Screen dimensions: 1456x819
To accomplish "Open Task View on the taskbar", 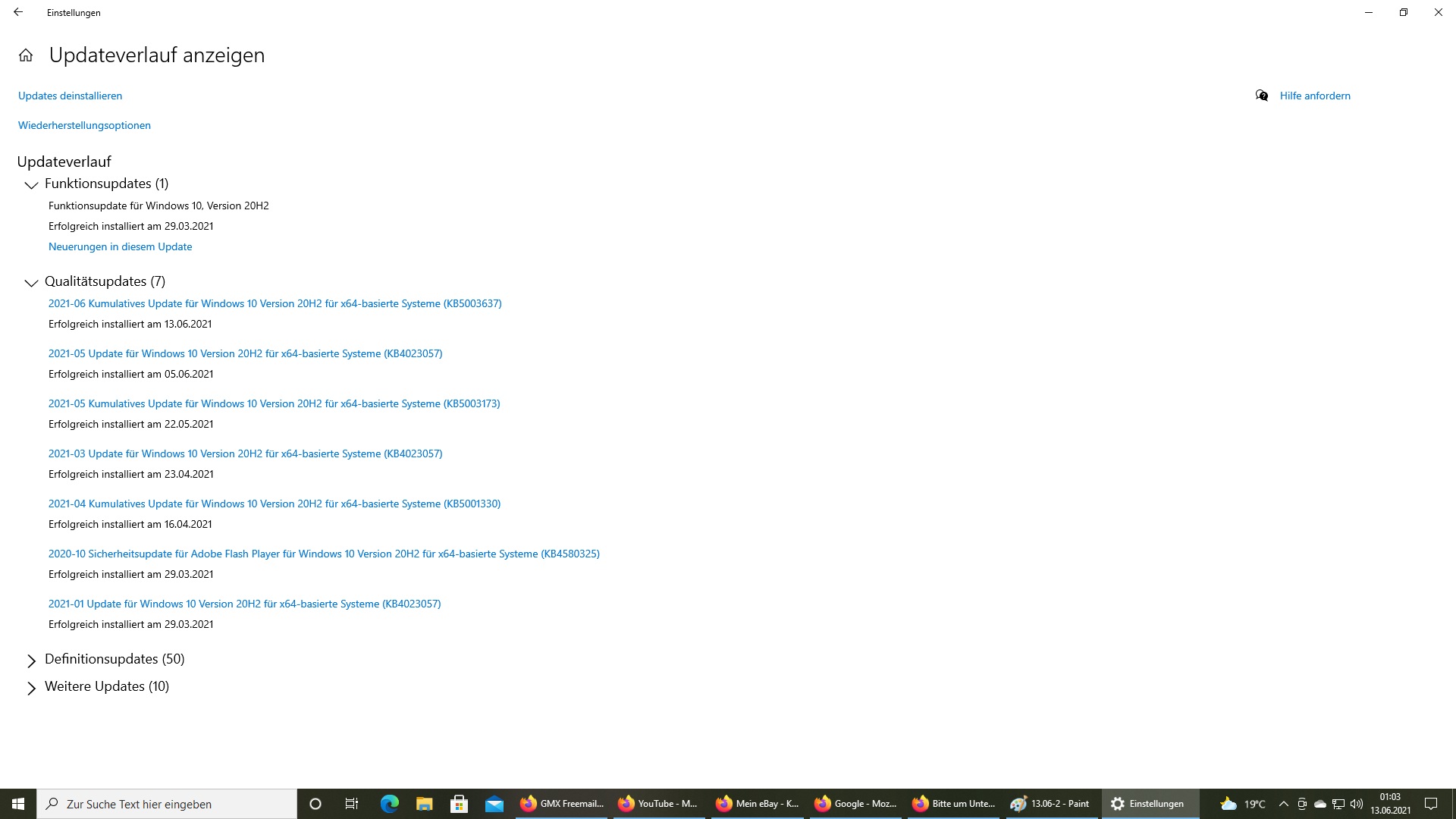I will pos(351,804).
